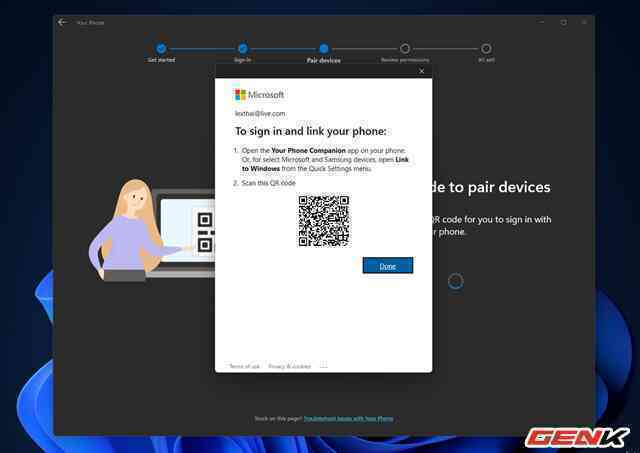Click the pairing QR code in the dialog

point(324,221)
